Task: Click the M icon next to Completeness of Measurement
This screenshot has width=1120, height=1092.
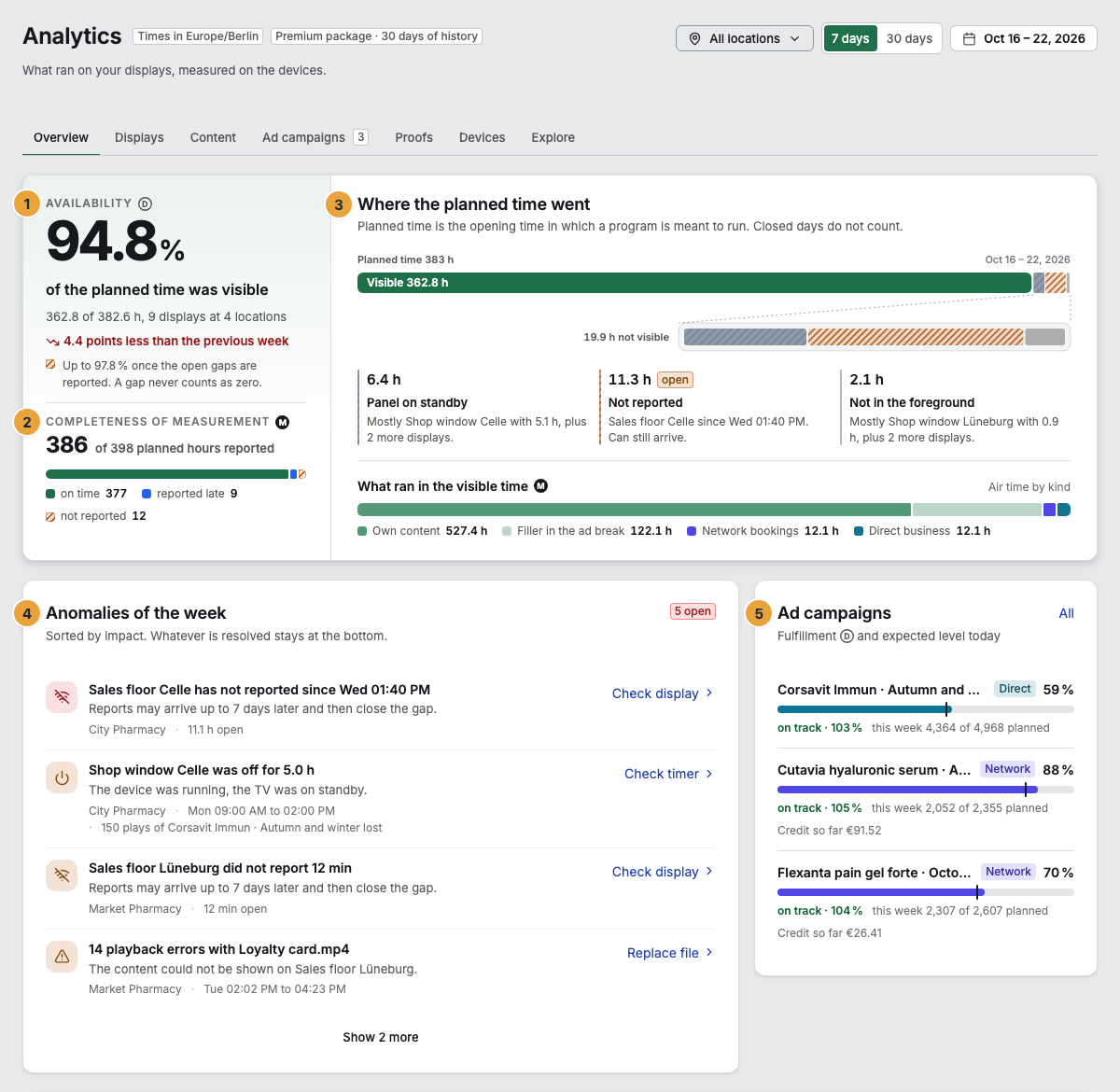Action: coord(283,422)
